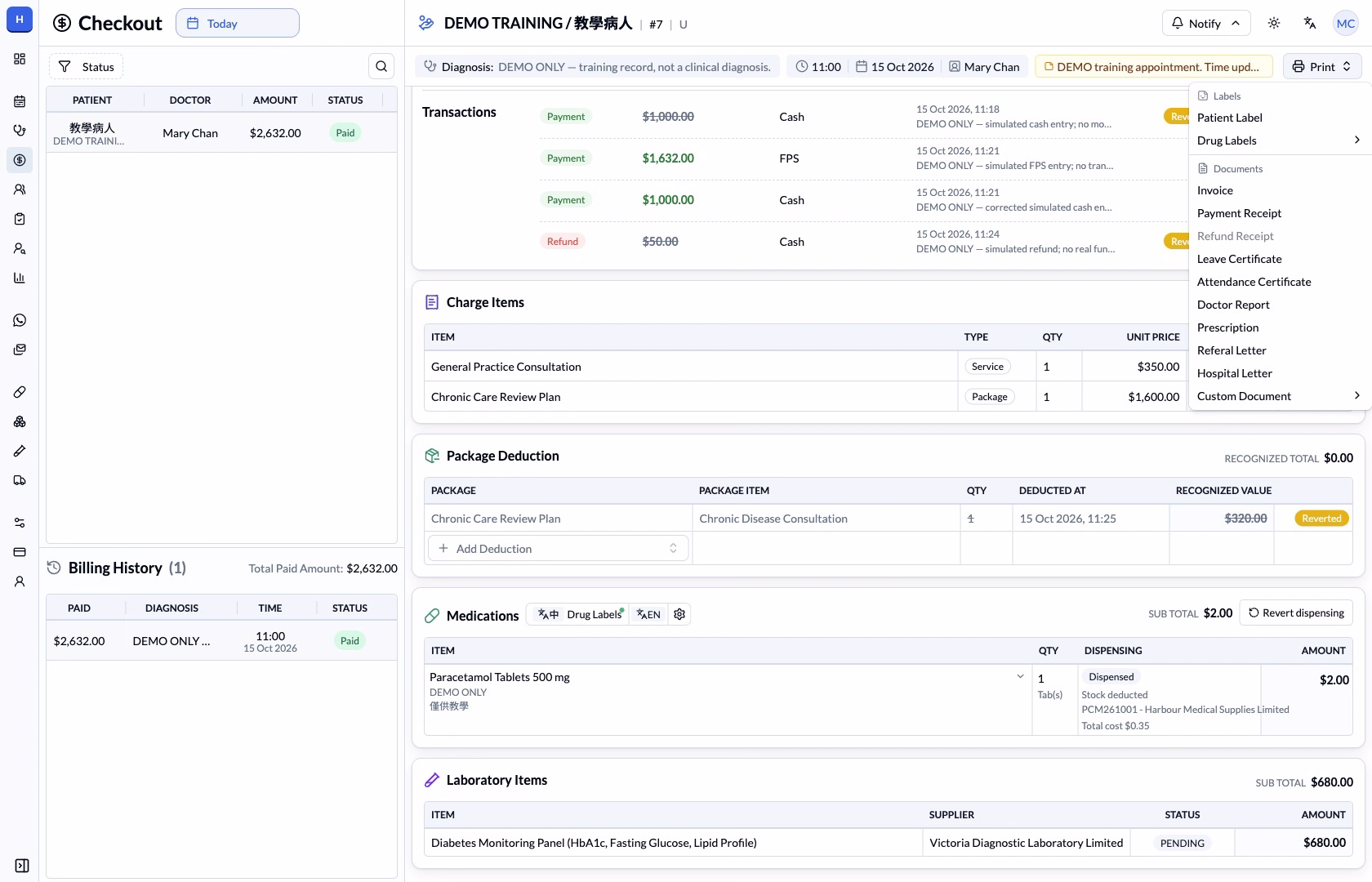Open the Status filter

[x=87, y=67]
